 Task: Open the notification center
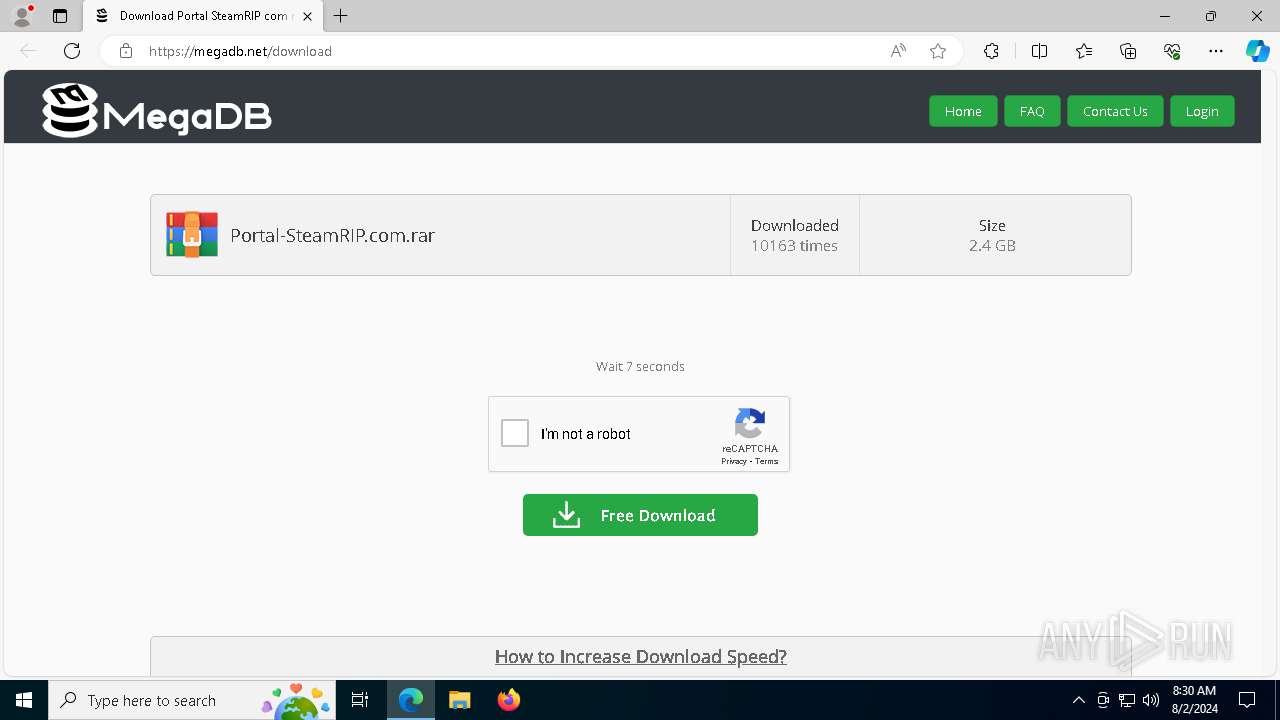pos(1247,700)
